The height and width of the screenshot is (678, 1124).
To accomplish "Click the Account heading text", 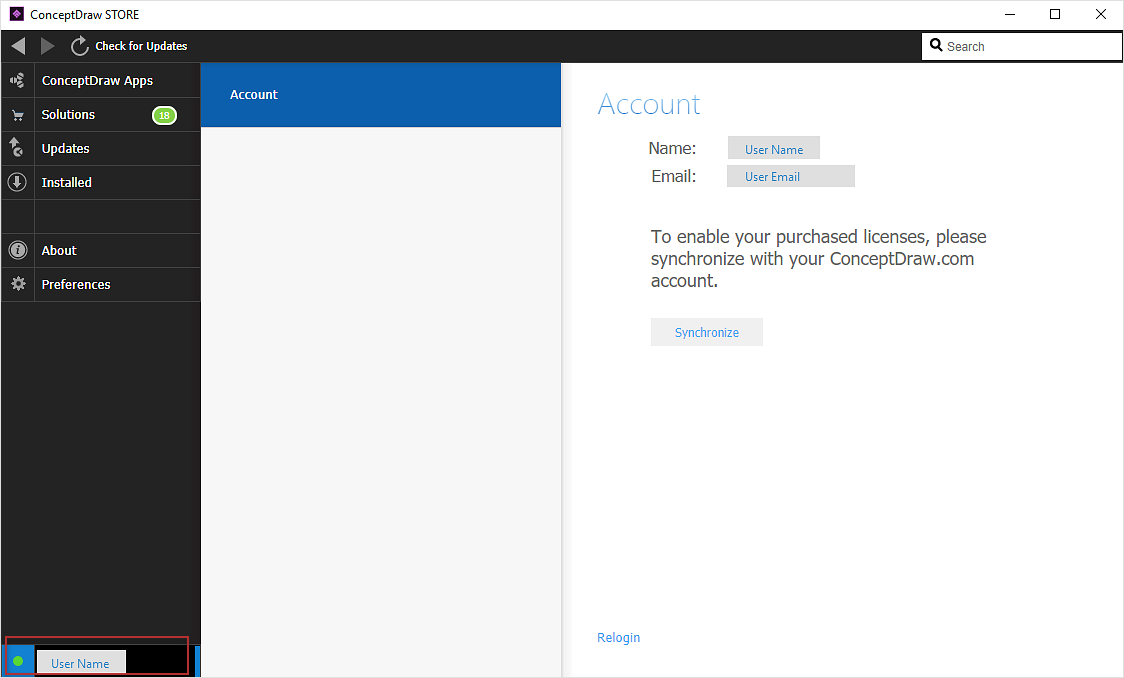I will [x=649, y=105].
